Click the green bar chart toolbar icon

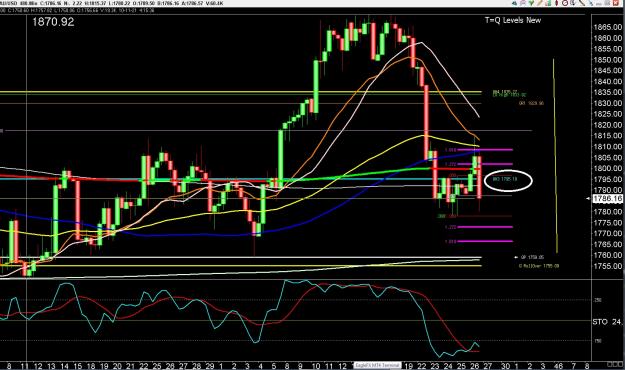548,3
